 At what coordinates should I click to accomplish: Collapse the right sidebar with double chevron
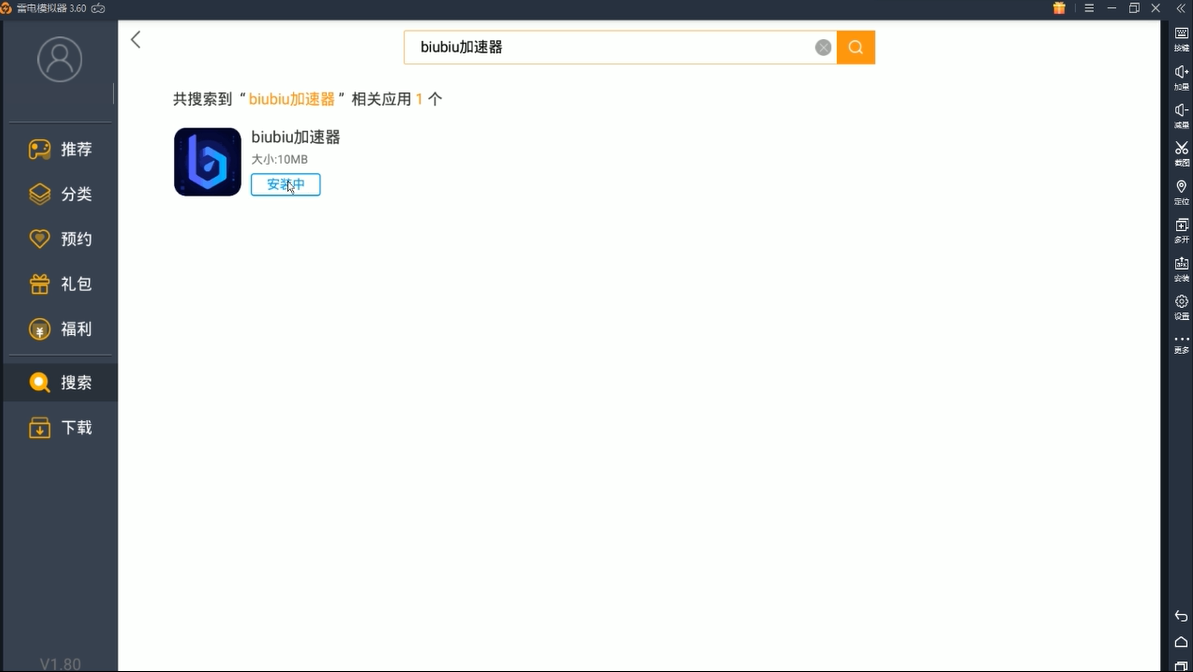(1181, 8)
